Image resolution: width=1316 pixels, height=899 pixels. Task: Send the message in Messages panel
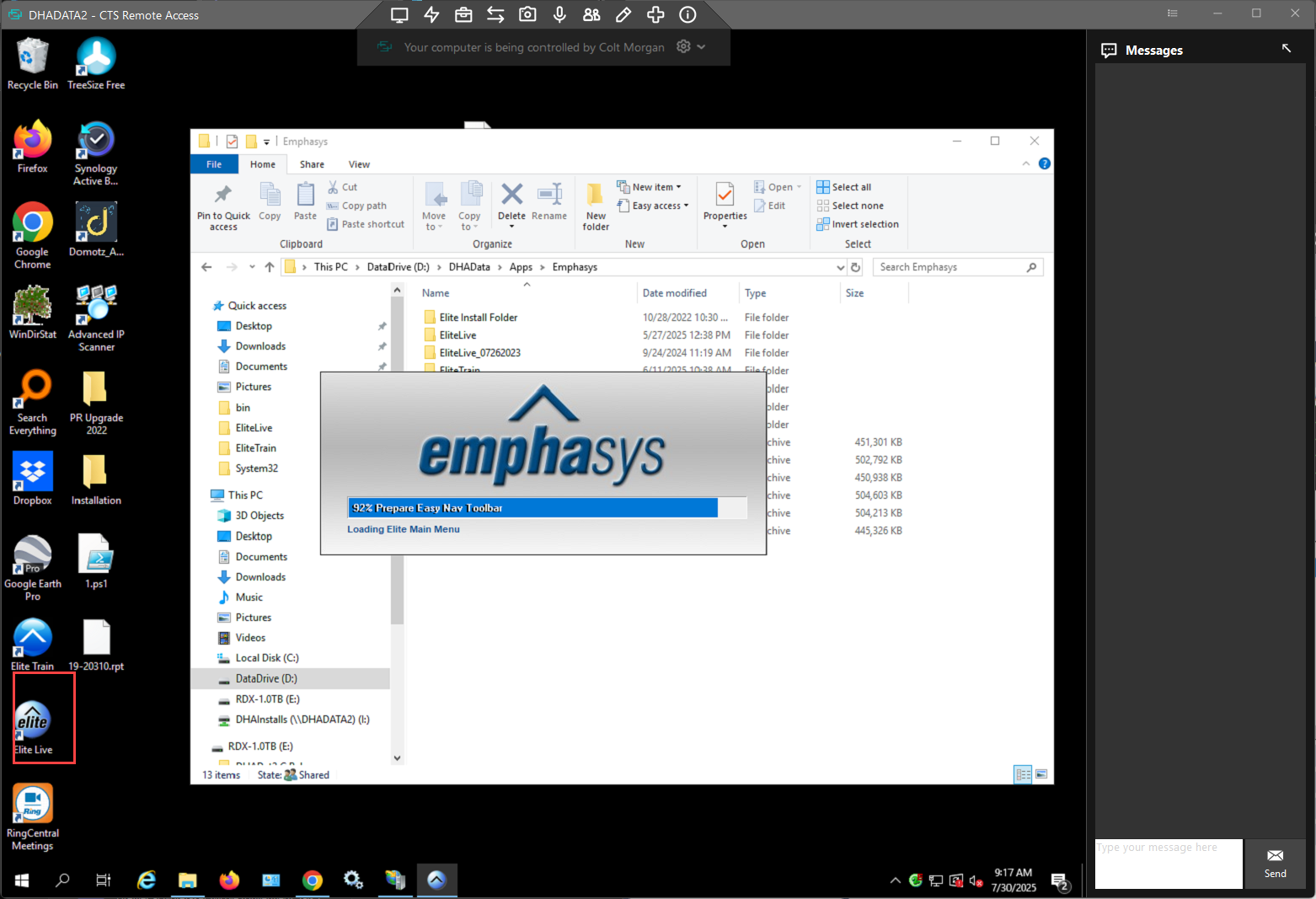[1275, 864]
